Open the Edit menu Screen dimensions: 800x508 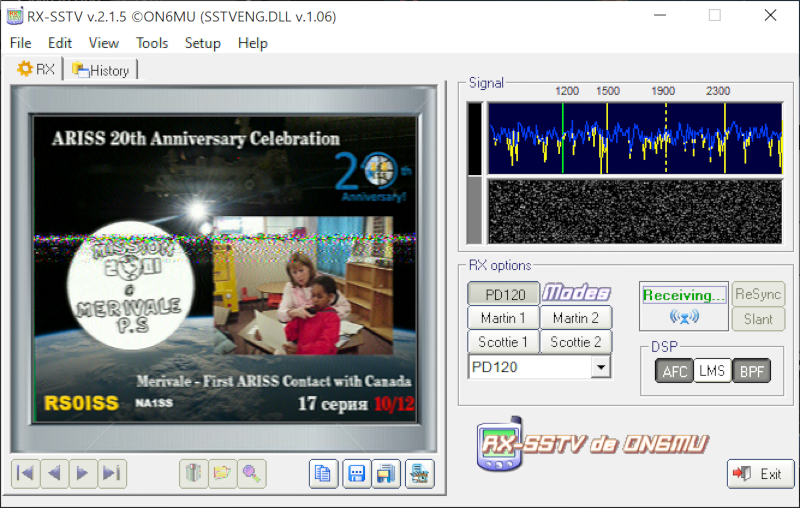(x=60, y=43)
